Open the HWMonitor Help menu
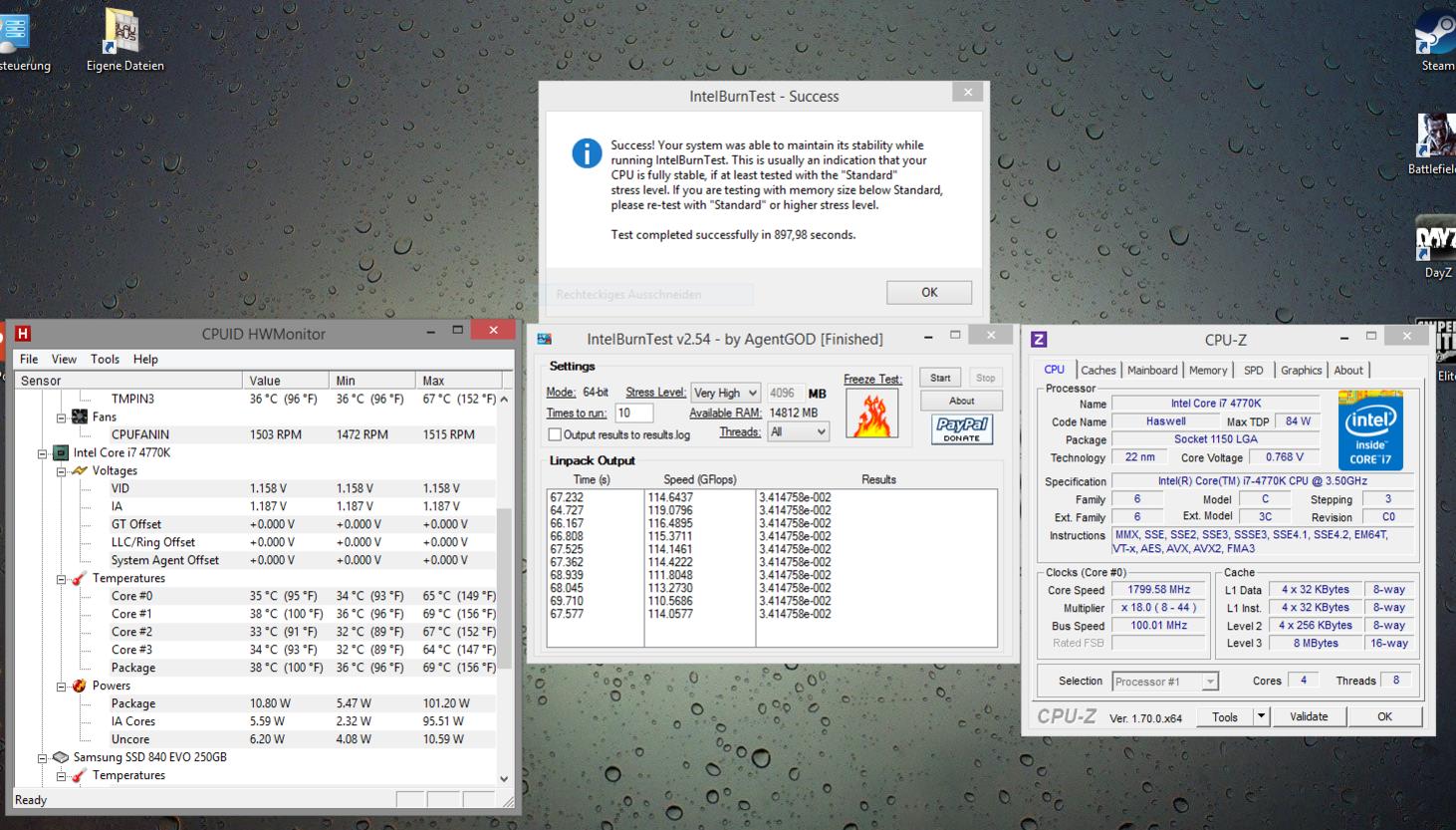This screenshot has width=1456, height=830. pos(145,359)
